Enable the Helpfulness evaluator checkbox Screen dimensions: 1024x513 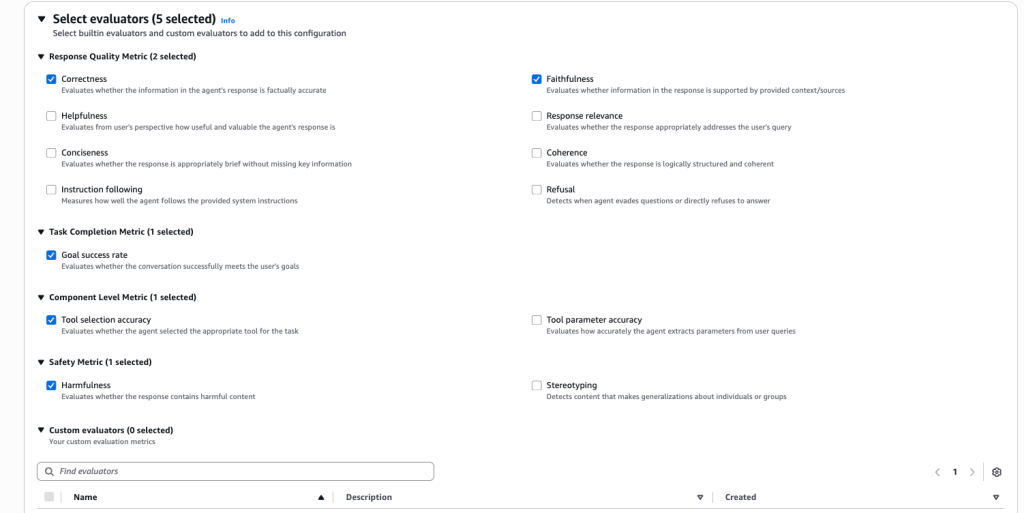tap(51, 116)
